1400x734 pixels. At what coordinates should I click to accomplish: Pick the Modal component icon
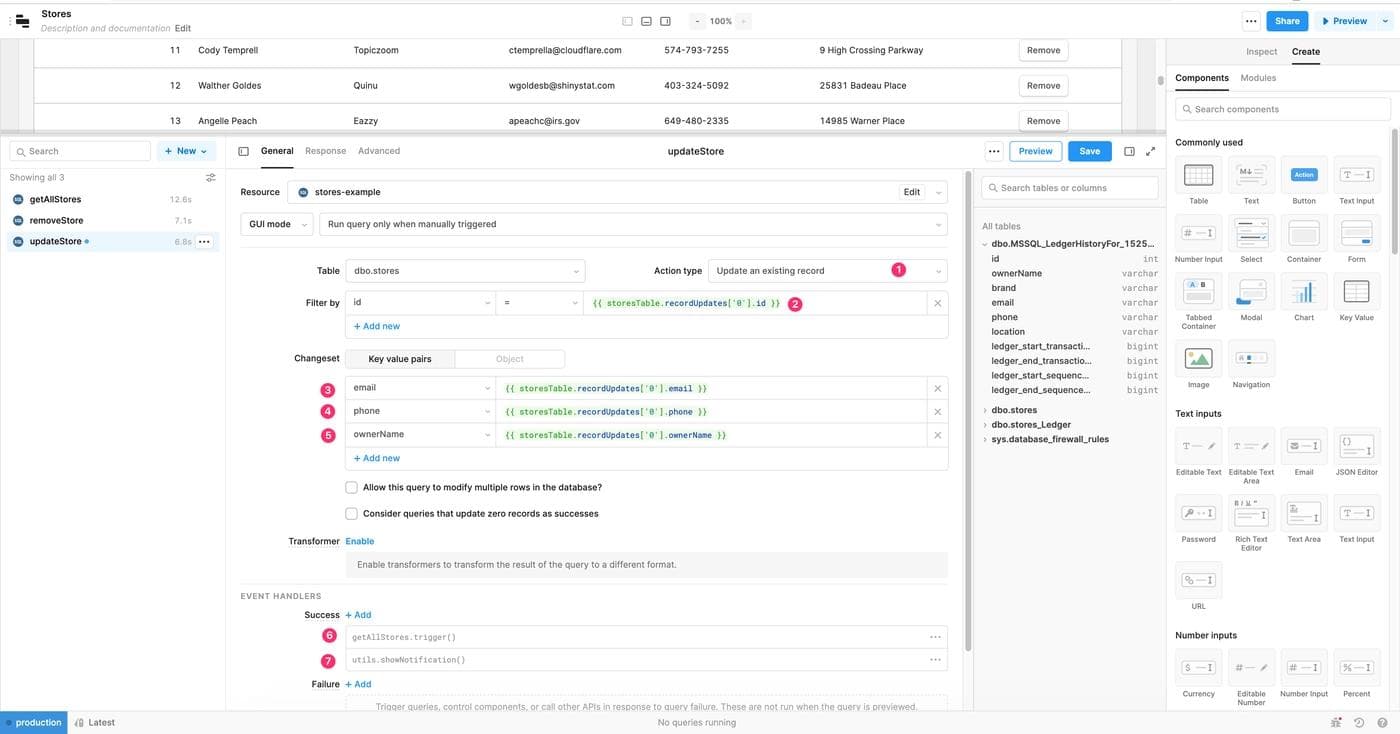1251,292
